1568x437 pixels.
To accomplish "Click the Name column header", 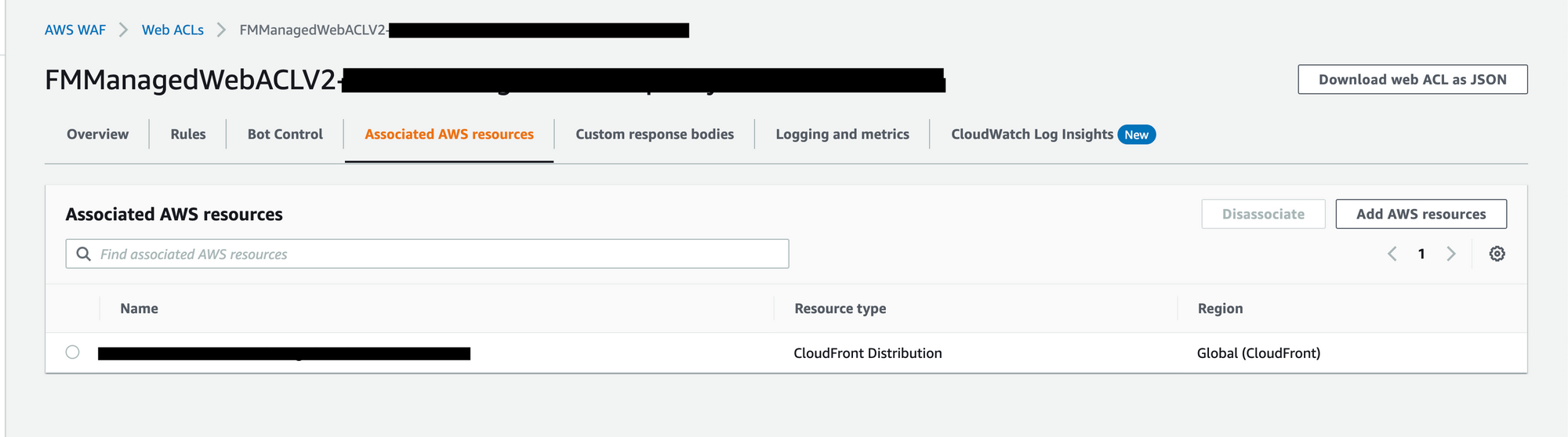I will tap(139, 309).
